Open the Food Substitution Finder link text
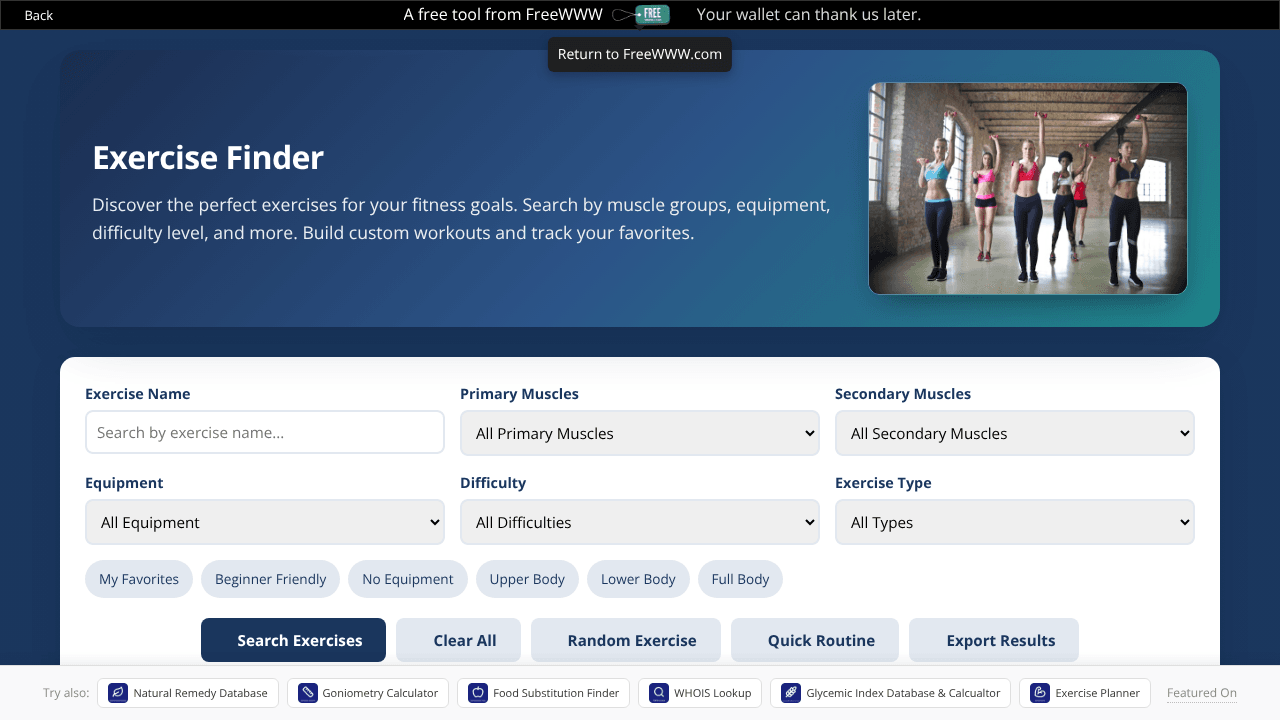This screenshot has height=720, width=1280. coord(556,693)
